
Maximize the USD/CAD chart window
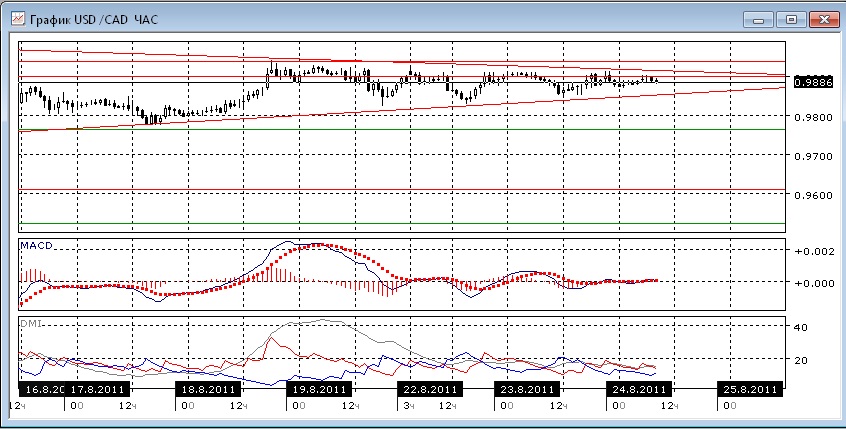click(792, 20)
